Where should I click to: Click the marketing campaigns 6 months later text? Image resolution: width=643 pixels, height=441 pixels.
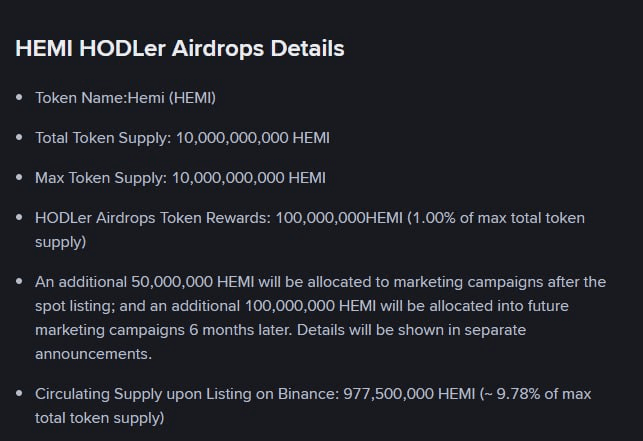163,330
